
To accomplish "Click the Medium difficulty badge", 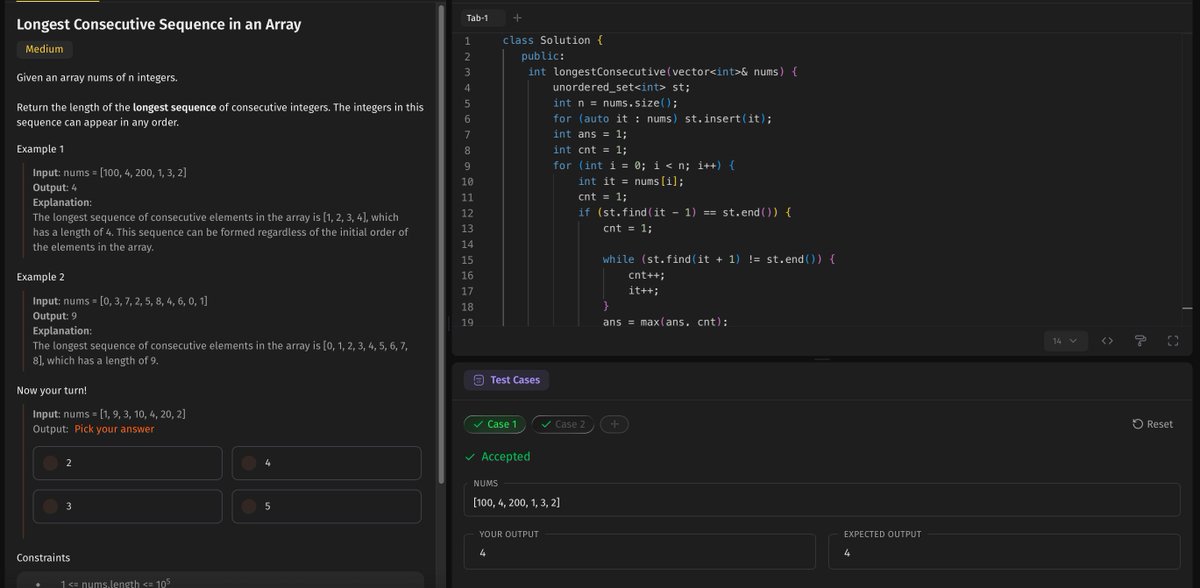I will click(x=44, y=49).
